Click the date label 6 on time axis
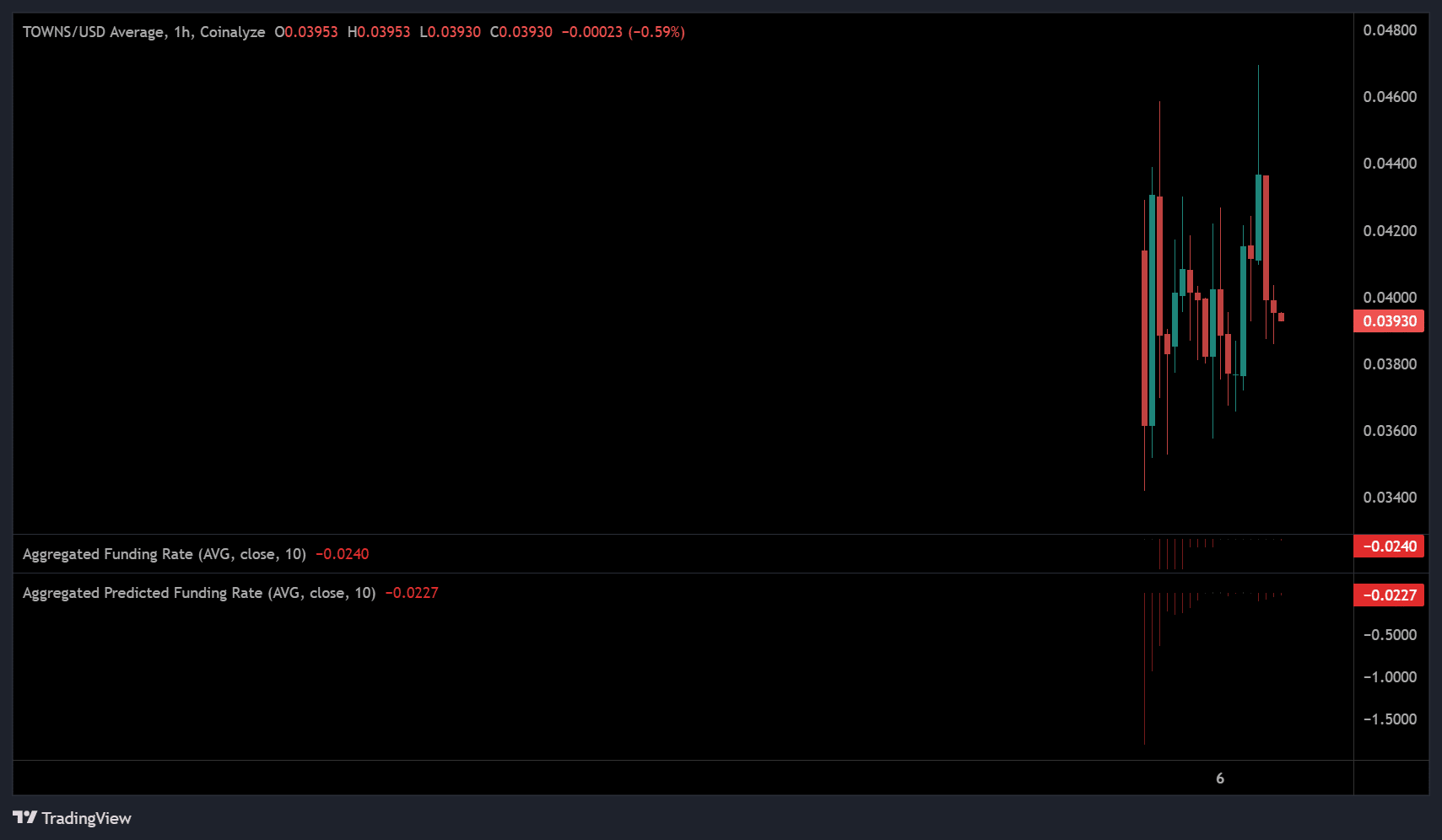Image resolution: width=1442 pixels, height=840 pixels. pyautogui.click(x=1220, y=778)
